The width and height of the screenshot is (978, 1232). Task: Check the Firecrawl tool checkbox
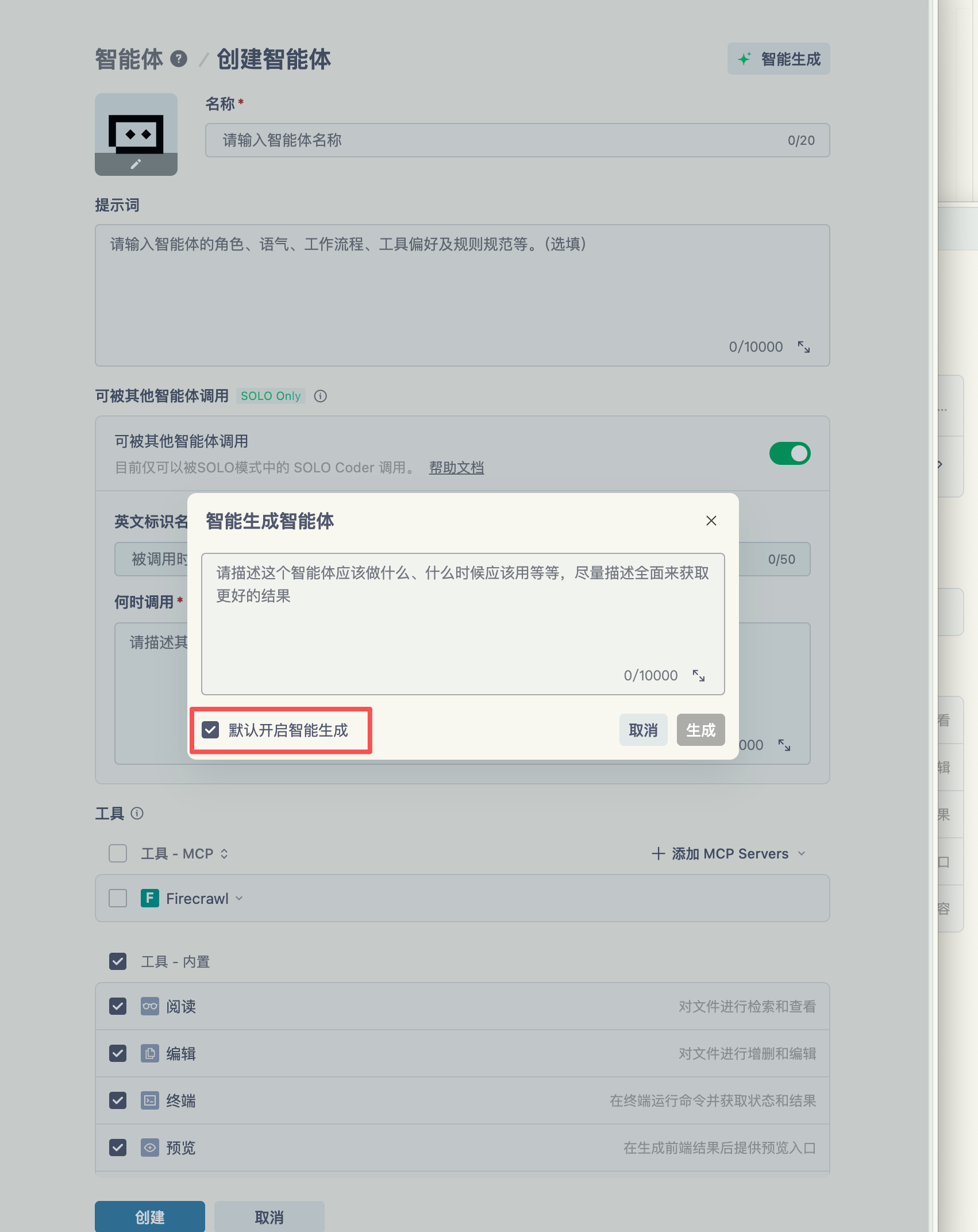coord(118,898)
